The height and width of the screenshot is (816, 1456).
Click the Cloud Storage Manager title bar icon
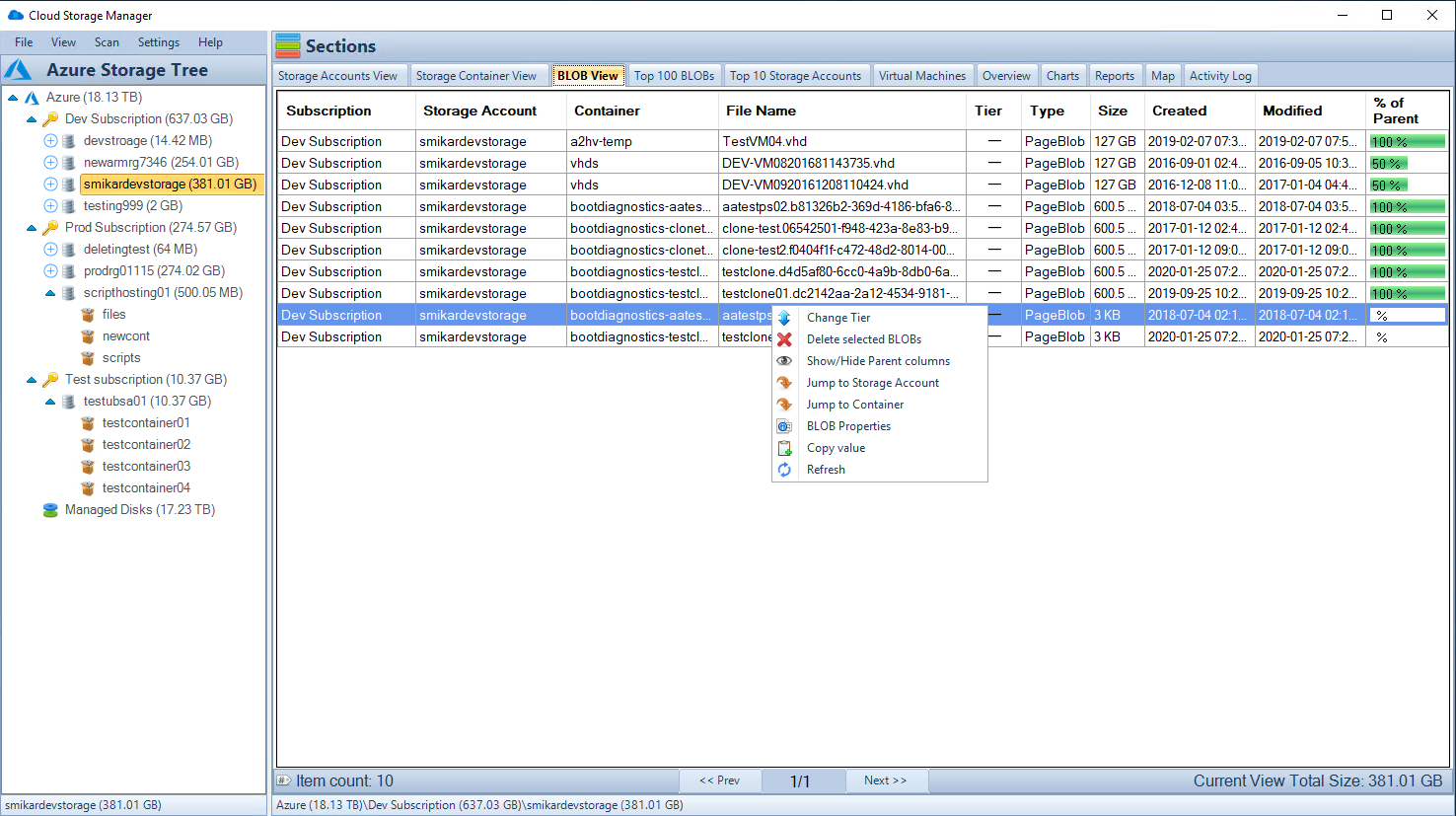pos(15,15)
